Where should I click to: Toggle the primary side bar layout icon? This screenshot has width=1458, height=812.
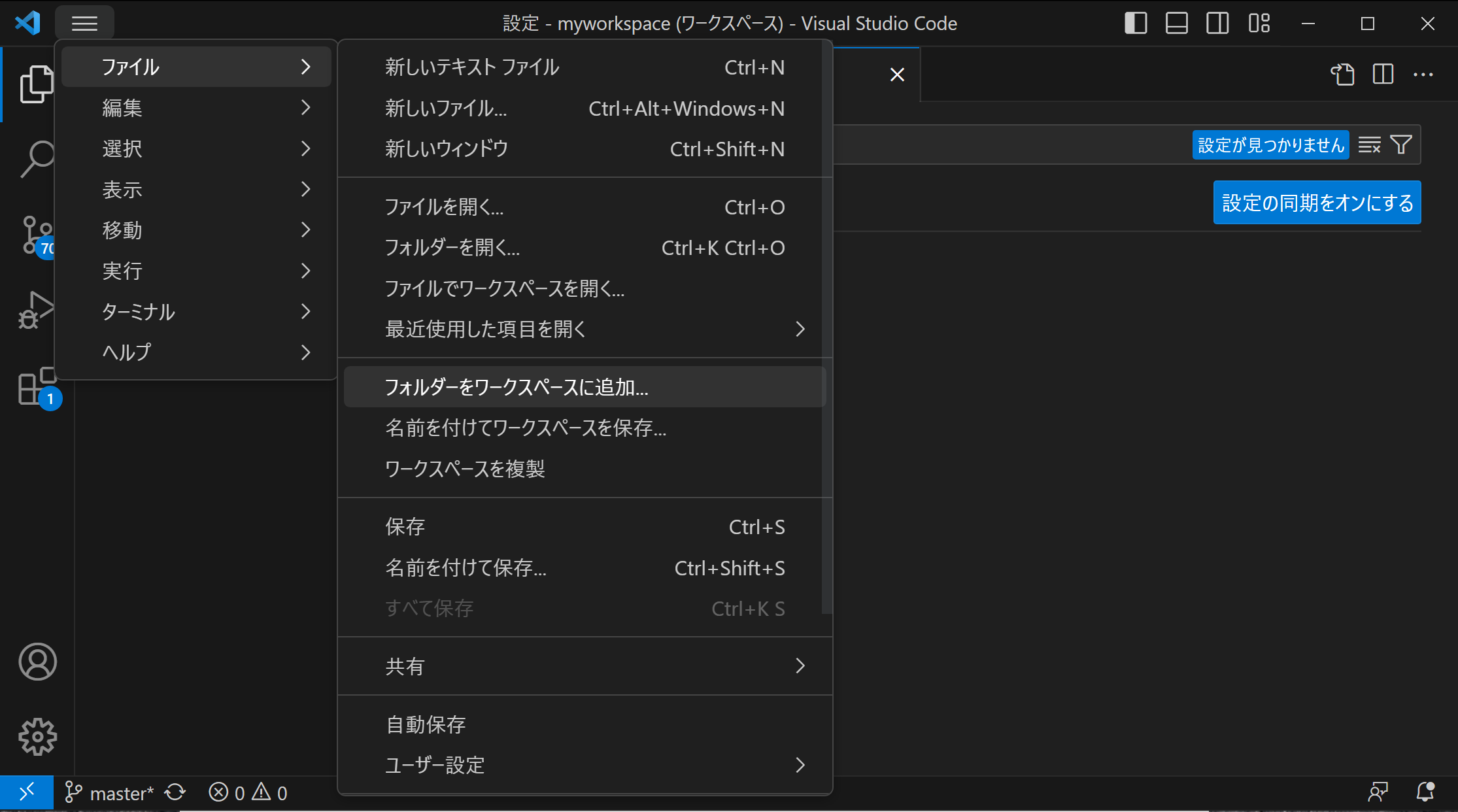pyautogui.click(x=1136, y=24)
